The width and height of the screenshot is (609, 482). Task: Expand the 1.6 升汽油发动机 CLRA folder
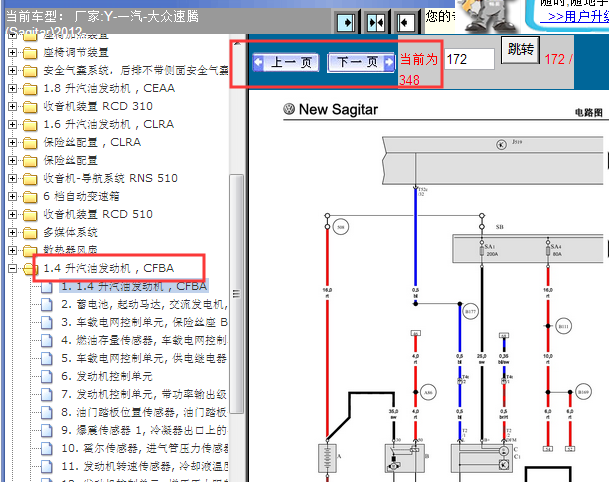click(x=12, y=124)
